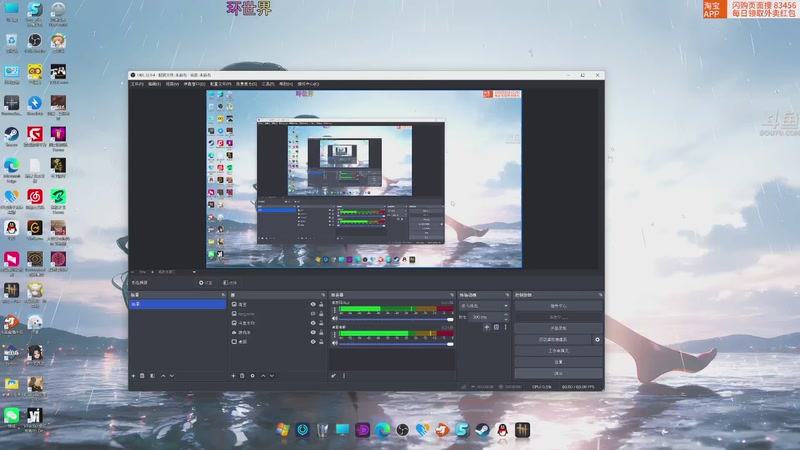The height and width of the screenshot is (450, 800).
Task: Remove selected source with trash icon
Action: pyautogui.click(x=242, y=376)
